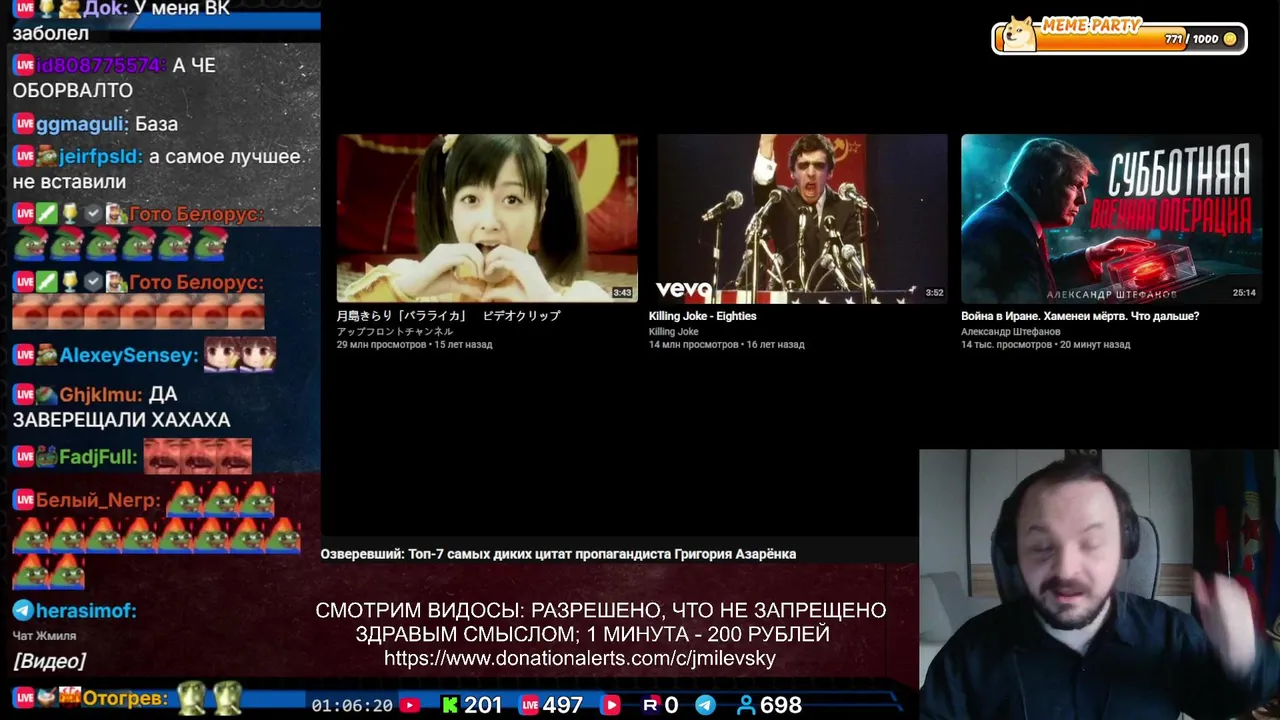This screenshot has height=720, width=1280.
Task: Click the 14 тыс. просмотров • 20 минут назад text
Action: (x=1045, y=345)
